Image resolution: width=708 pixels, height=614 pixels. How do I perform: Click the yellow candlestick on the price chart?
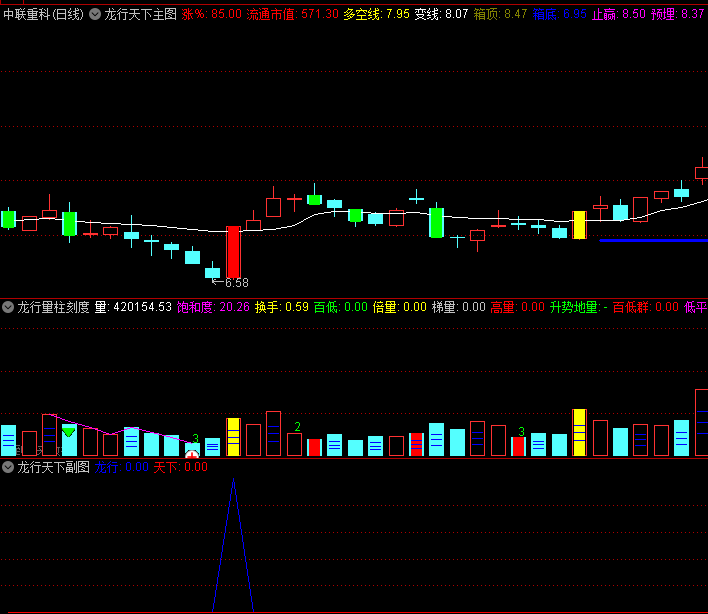click(x=579, y=225)
